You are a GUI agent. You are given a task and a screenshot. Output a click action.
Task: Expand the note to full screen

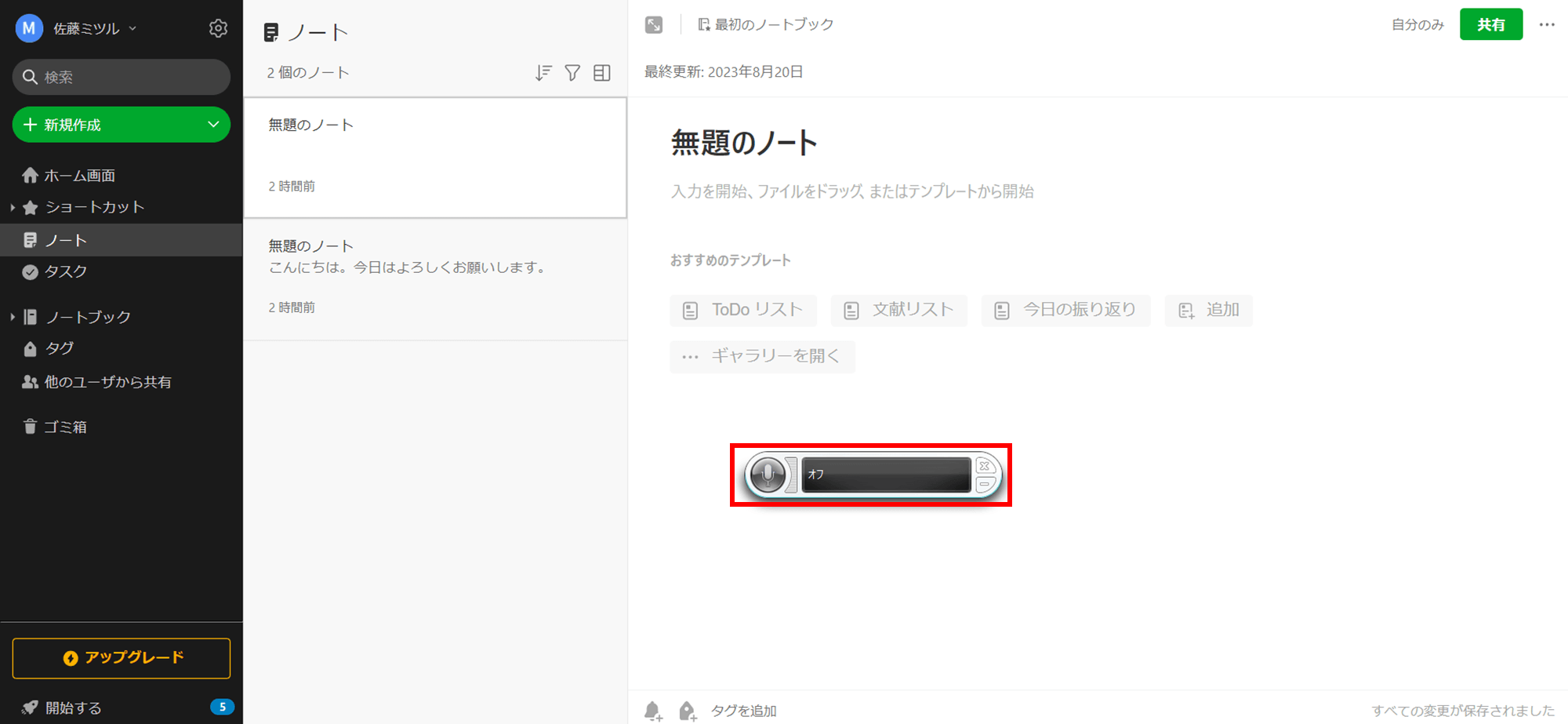coord(654,24)
